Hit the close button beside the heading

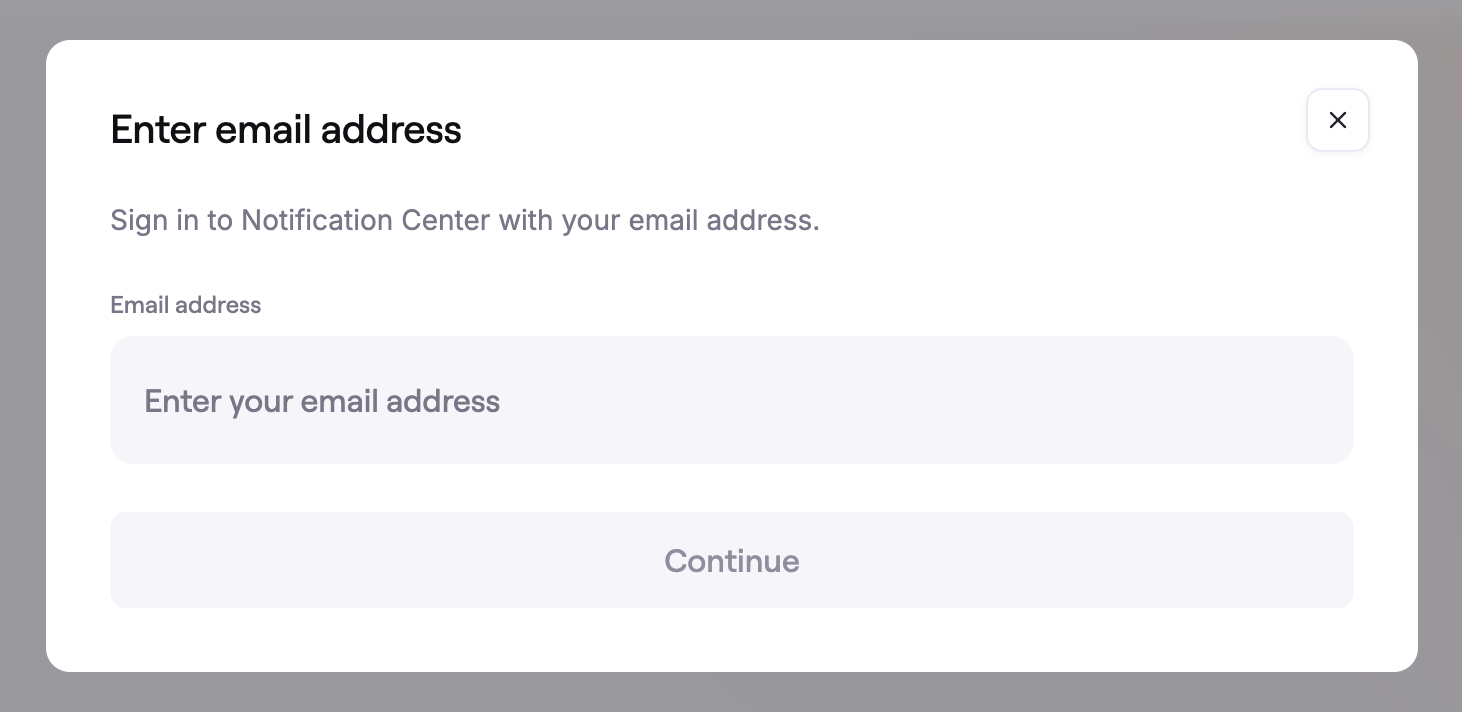[x=1337, y=120]
